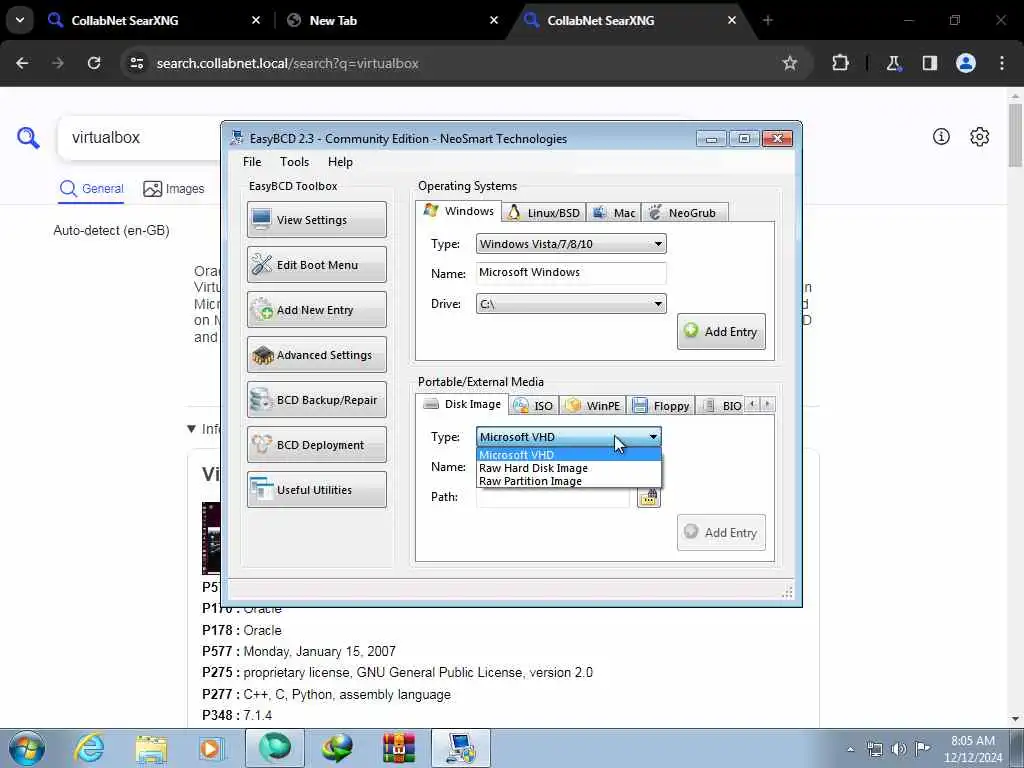Switch to the first CollabNet SearXNG tab
Viewport: 1024px width, 768px height.
click(153, 20)
